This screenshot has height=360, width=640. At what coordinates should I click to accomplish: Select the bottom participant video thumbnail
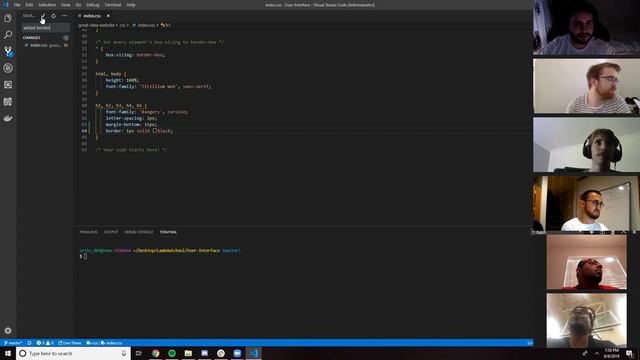(x=587, y=320)
